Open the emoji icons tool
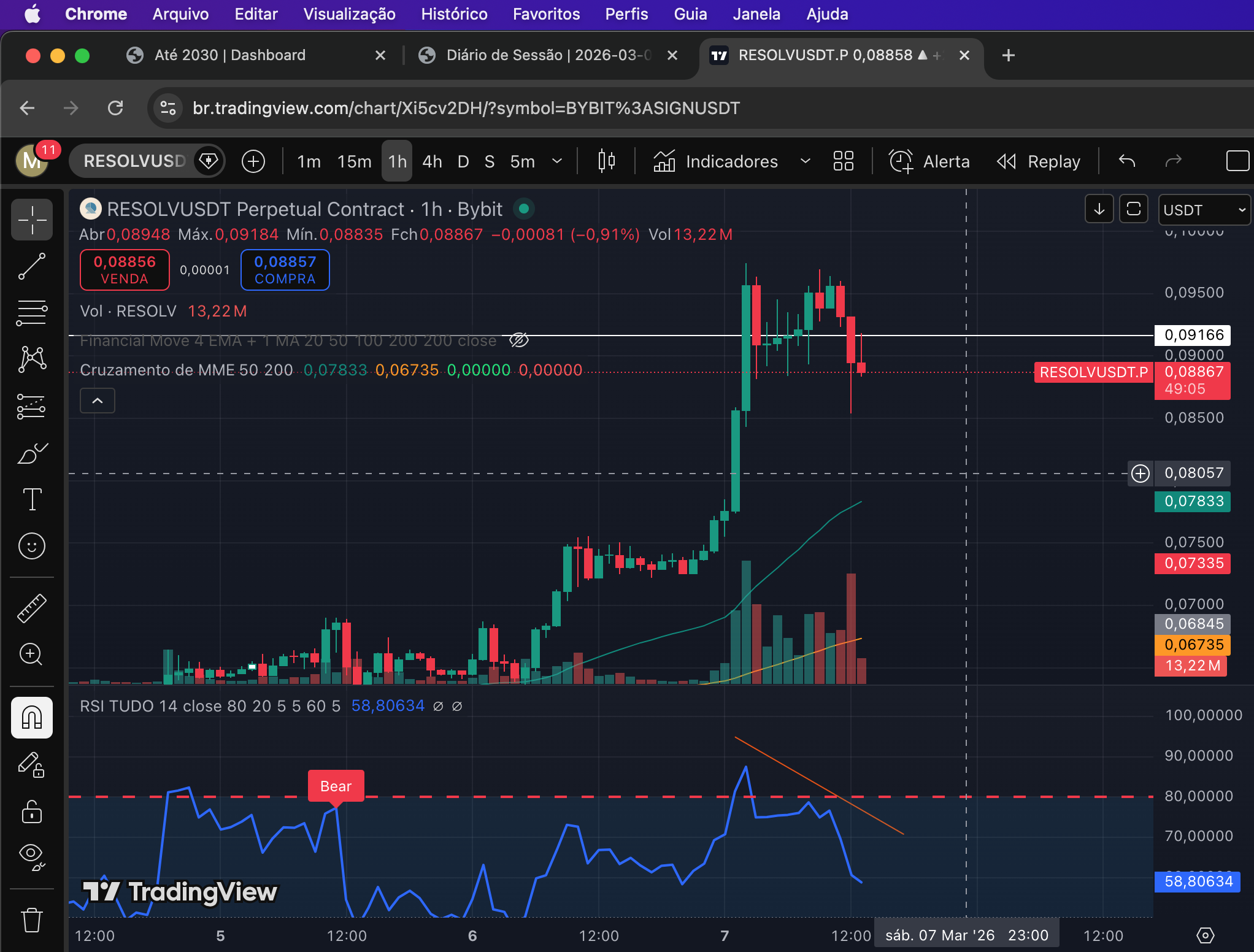This screenshot has height=952, width=1254. pyautogui.click(x=32, y=545)
